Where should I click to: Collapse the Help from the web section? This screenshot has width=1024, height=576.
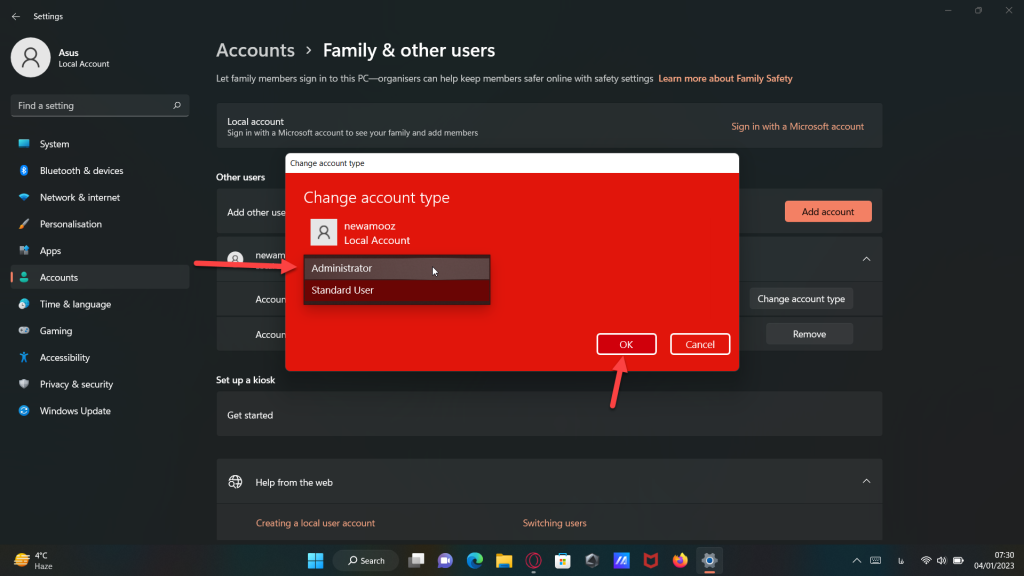(x=865, y=482)
